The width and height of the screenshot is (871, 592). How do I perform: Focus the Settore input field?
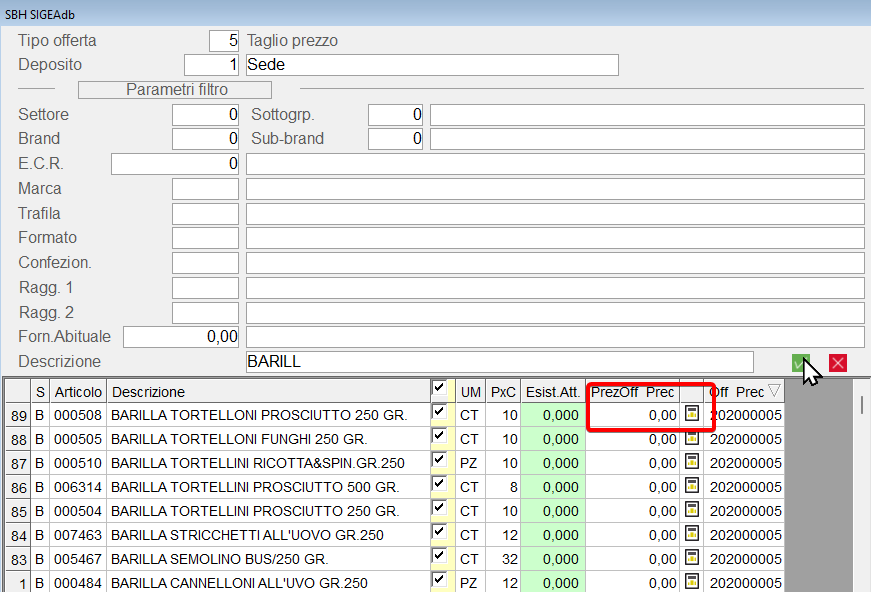pos(206,114)
